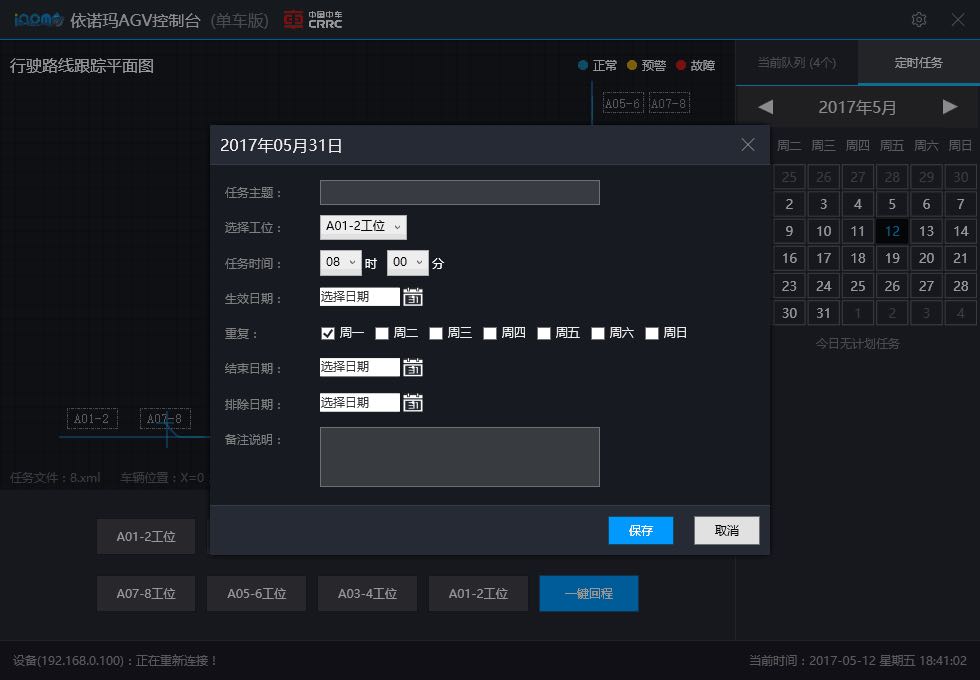Tick the 周日 repeat checkbox
980x680 pixels.
pos(652,333)
